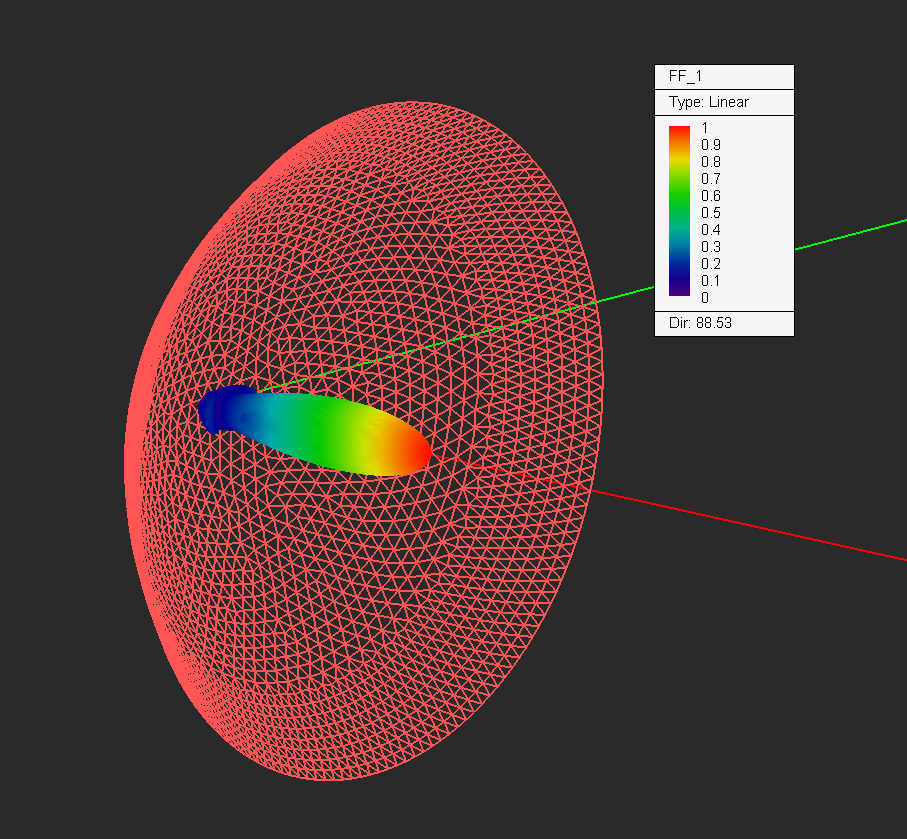This screenshot has width=907, height=839.
Task: Click the legend's minimum value 0
Action: coord(705,298)
